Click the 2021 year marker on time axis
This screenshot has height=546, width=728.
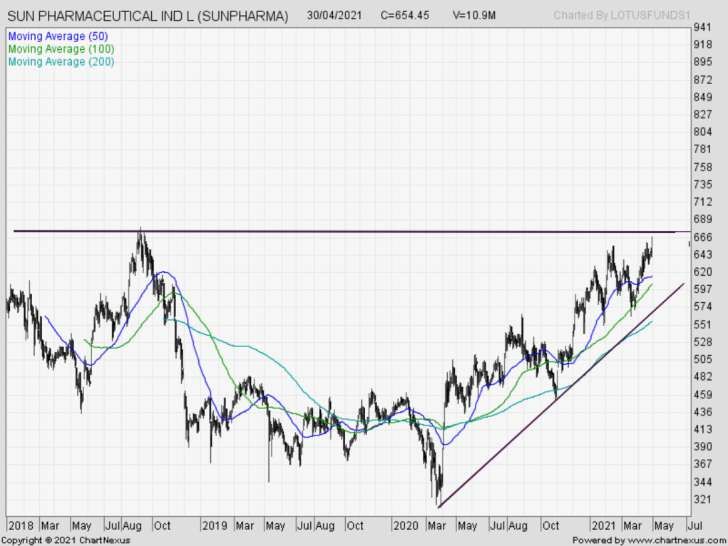pyautogui.click(x=603, y=524)
